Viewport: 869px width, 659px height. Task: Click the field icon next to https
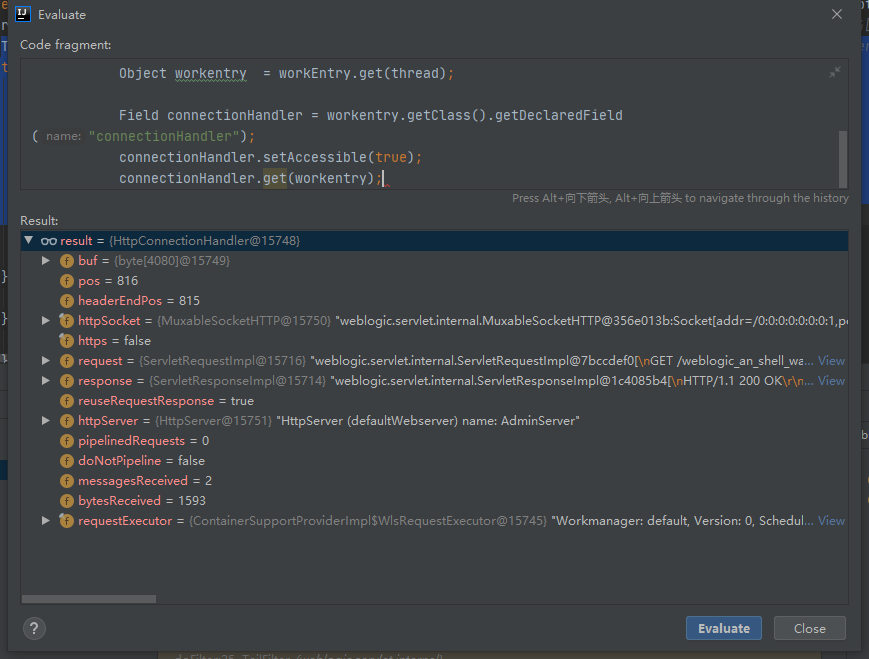67,340
